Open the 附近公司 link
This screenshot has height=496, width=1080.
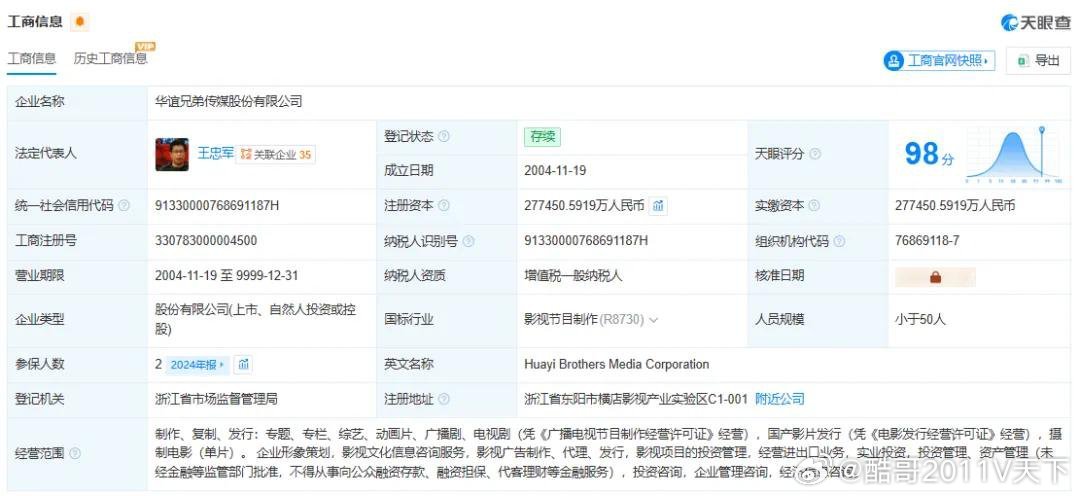780,399
